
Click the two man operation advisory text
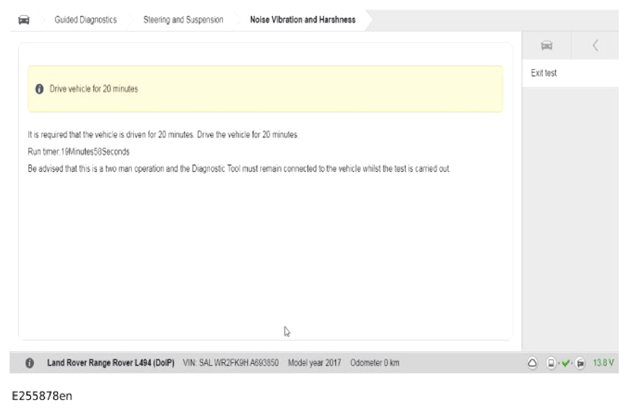point(239,169)
